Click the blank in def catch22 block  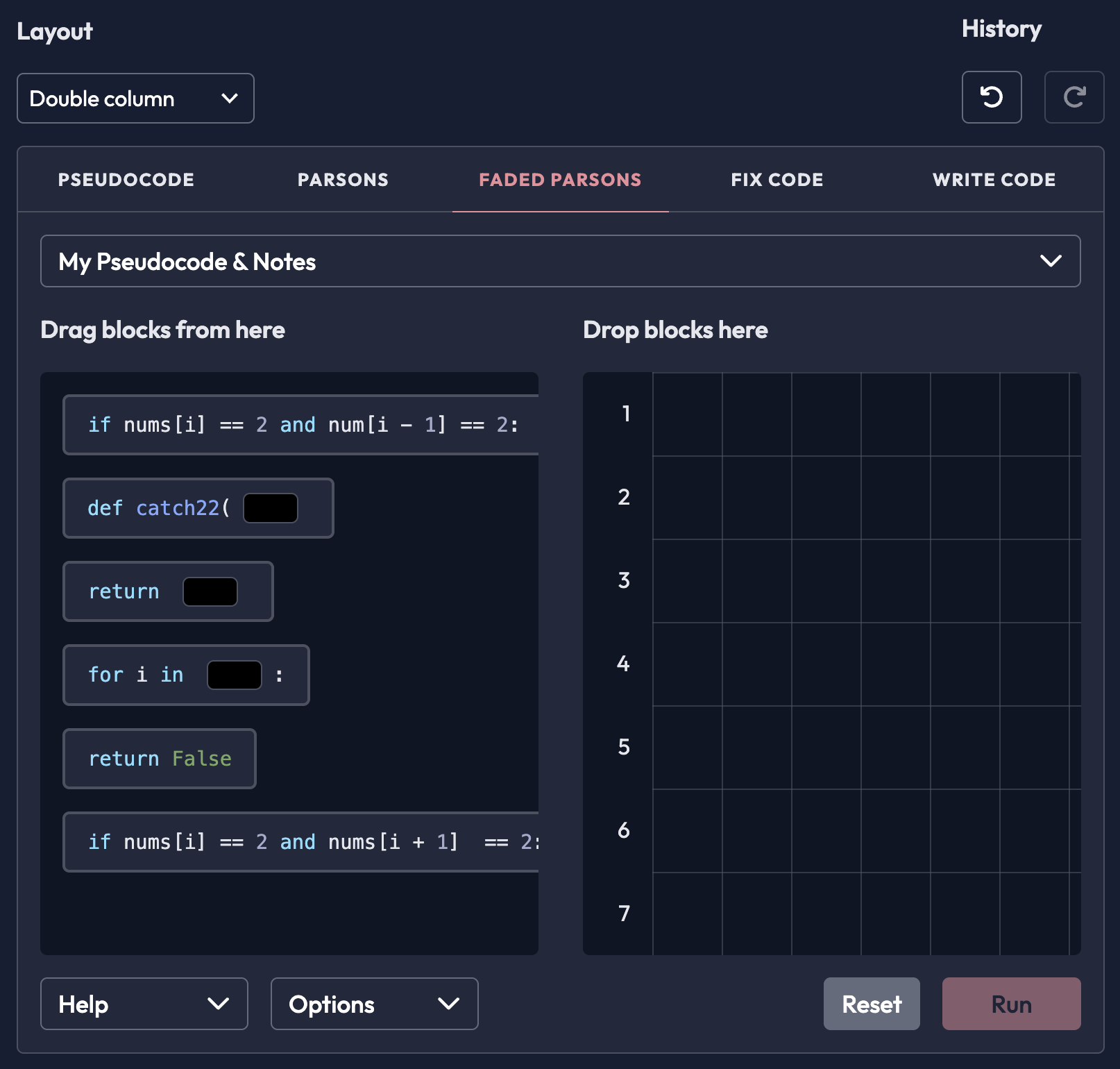pyautogui.click(x=271, y=508)
